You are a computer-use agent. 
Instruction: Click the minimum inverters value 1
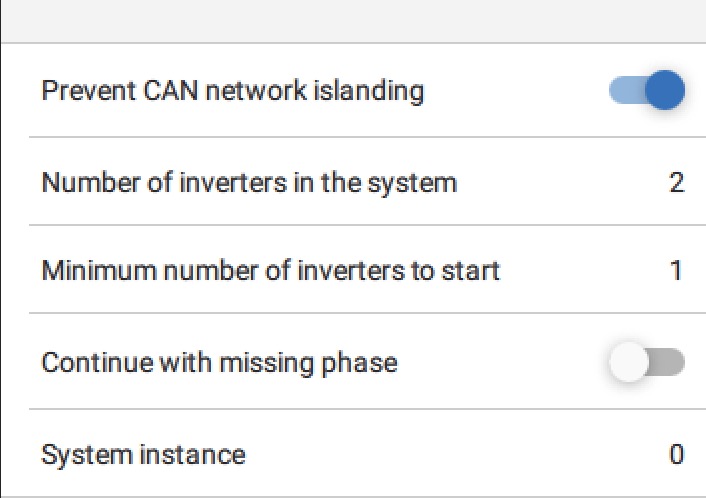pyautogui.click(x=677, y=270)
